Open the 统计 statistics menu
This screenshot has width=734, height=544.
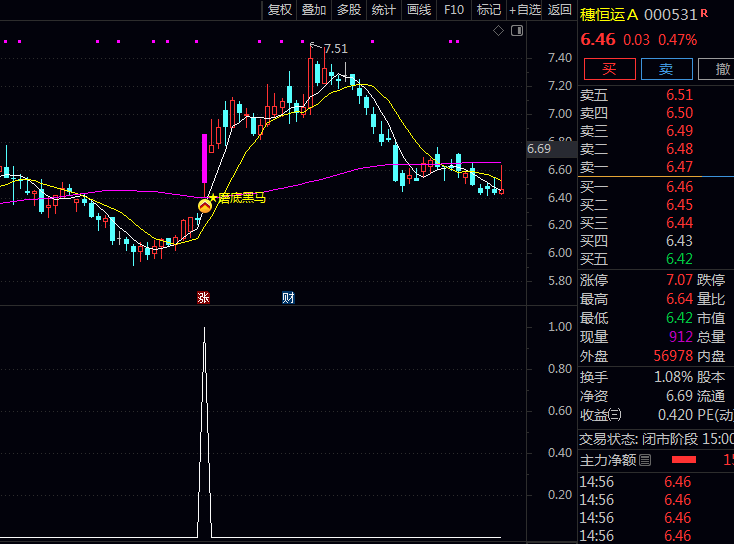click(x=383, y=10)
